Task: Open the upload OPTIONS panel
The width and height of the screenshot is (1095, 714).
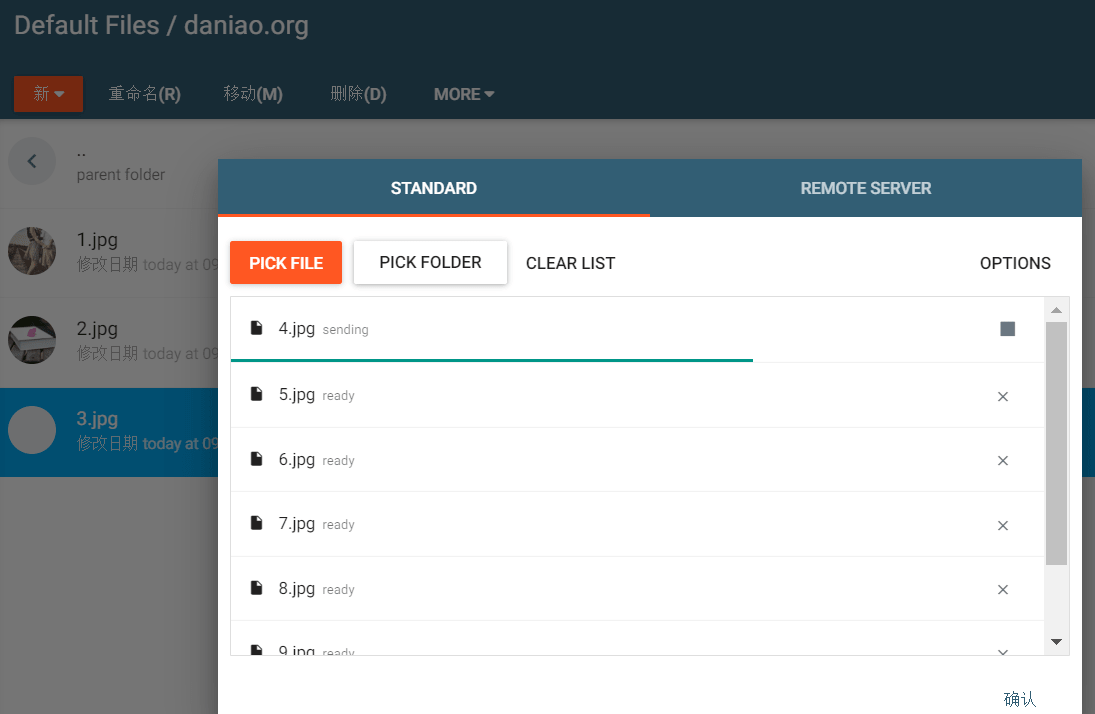Action: click(1015, 263)
